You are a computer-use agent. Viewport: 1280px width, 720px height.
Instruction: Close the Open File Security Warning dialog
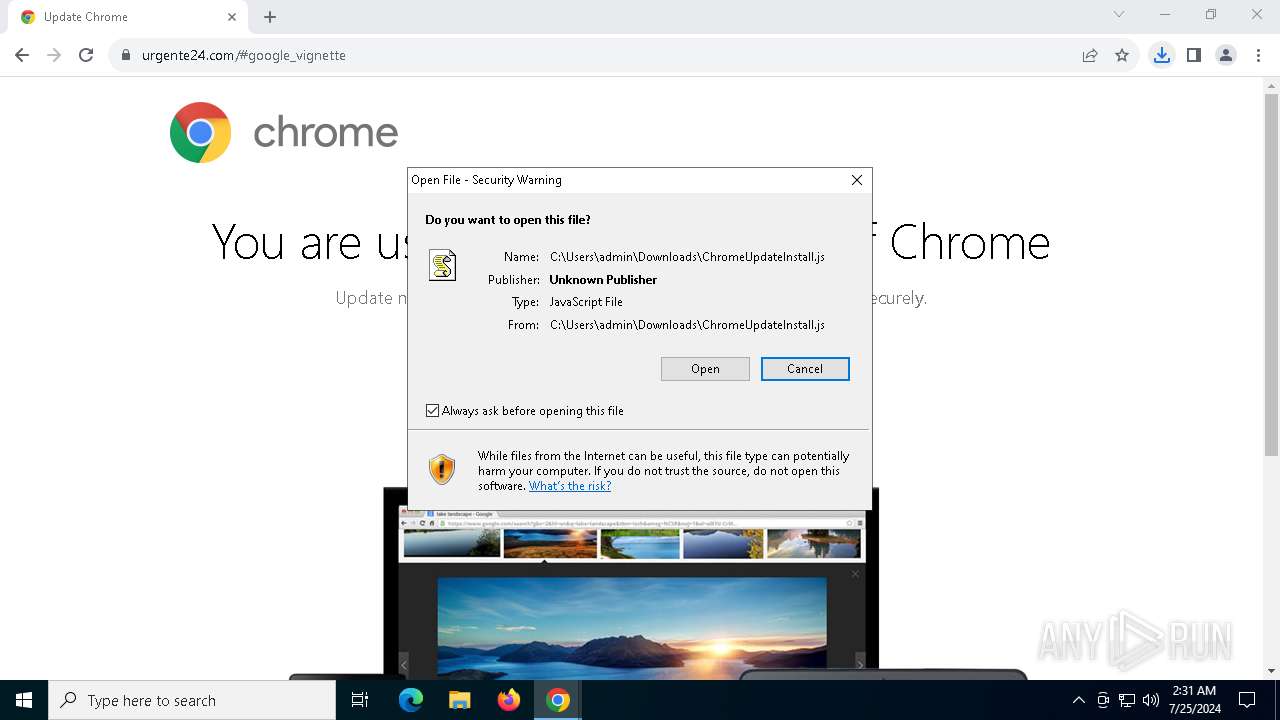point(857,180)
